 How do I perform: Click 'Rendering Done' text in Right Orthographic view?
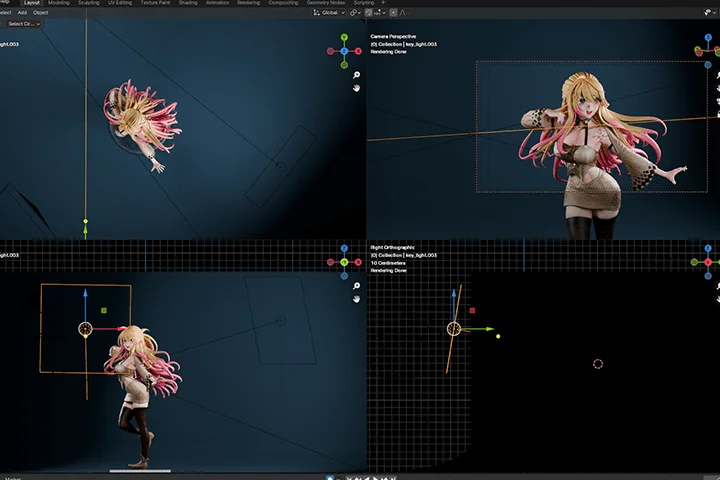pyautogui.click(x=388, y=271)
